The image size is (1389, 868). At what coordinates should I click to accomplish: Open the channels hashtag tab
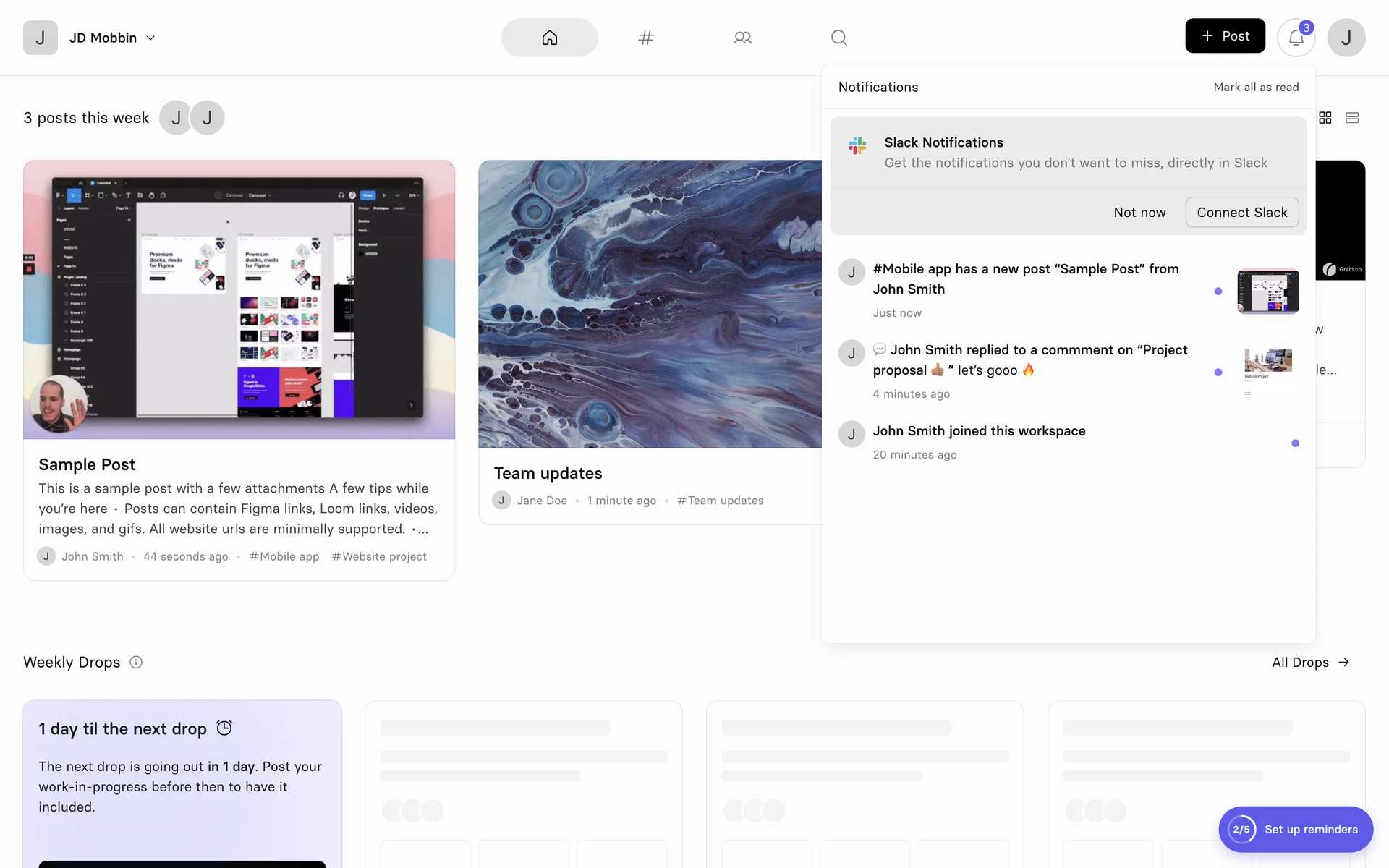coord(646,38)
